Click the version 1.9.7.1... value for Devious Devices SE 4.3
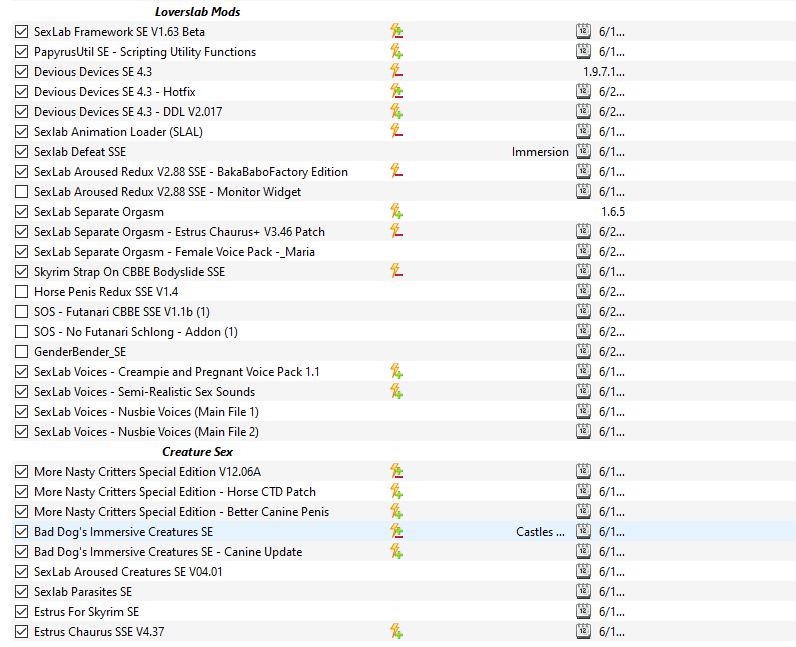Image resolution: width=796 pixels, height=647 pixels. pos(604,72)
